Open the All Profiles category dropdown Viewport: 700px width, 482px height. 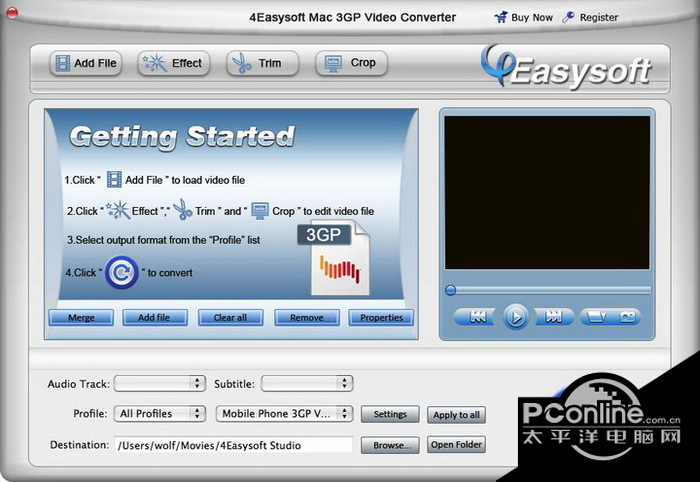click(x=159, y=414)
